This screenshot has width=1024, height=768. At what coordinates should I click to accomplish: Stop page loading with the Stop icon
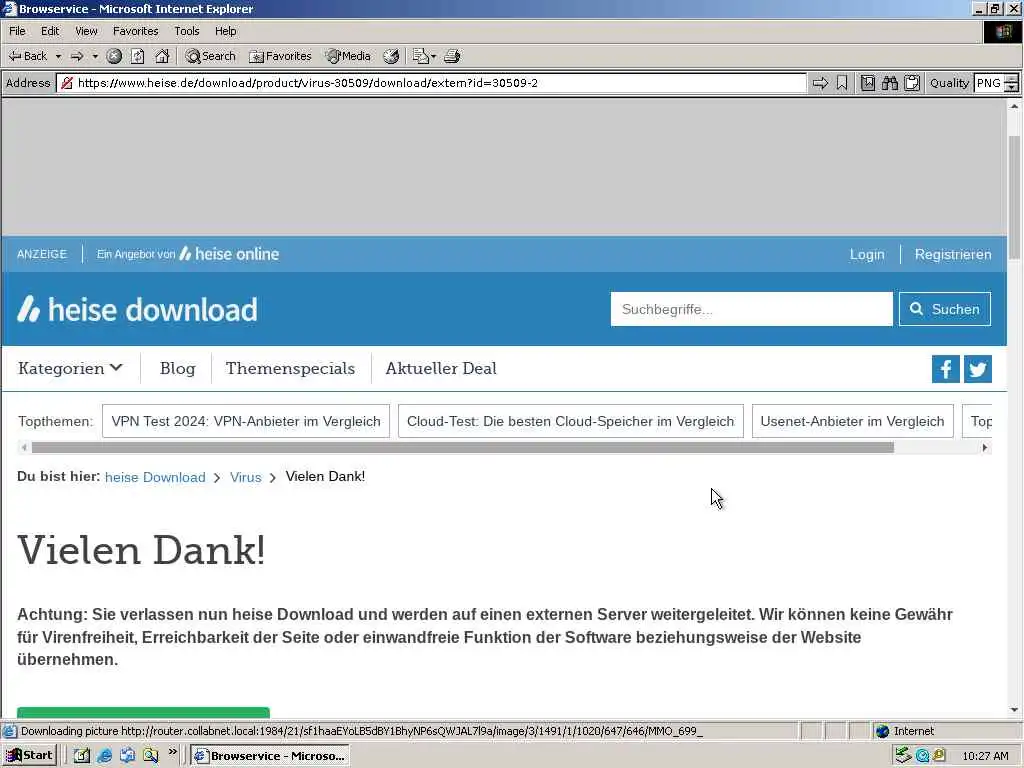tap(114, 56)
